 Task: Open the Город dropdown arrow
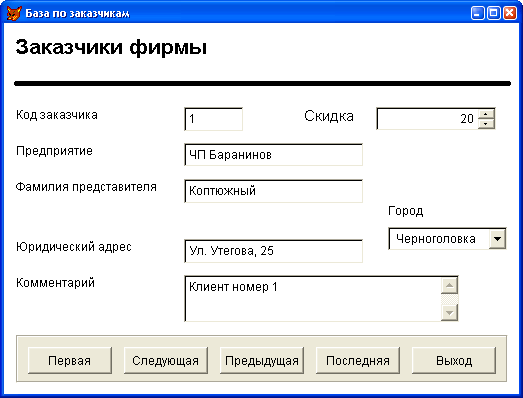497,239
